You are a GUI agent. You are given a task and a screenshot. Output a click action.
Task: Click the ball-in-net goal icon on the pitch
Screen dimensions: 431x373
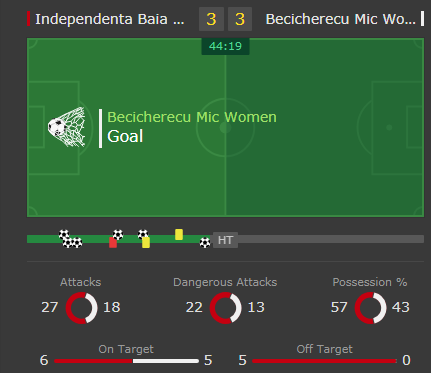tap(66, 127)
